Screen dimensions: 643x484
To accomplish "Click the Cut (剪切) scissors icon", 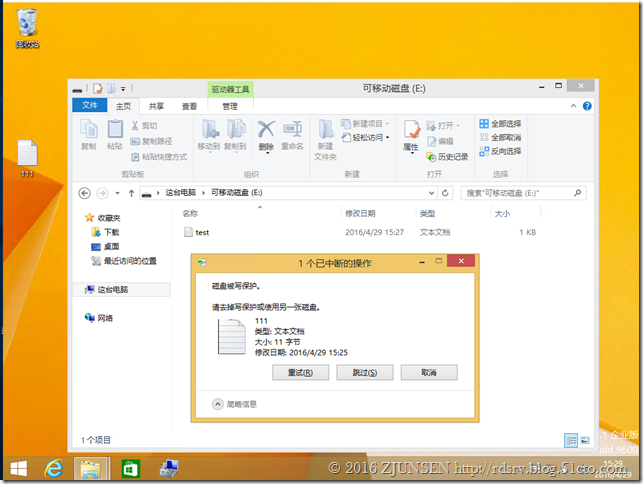I will (135, 126).
